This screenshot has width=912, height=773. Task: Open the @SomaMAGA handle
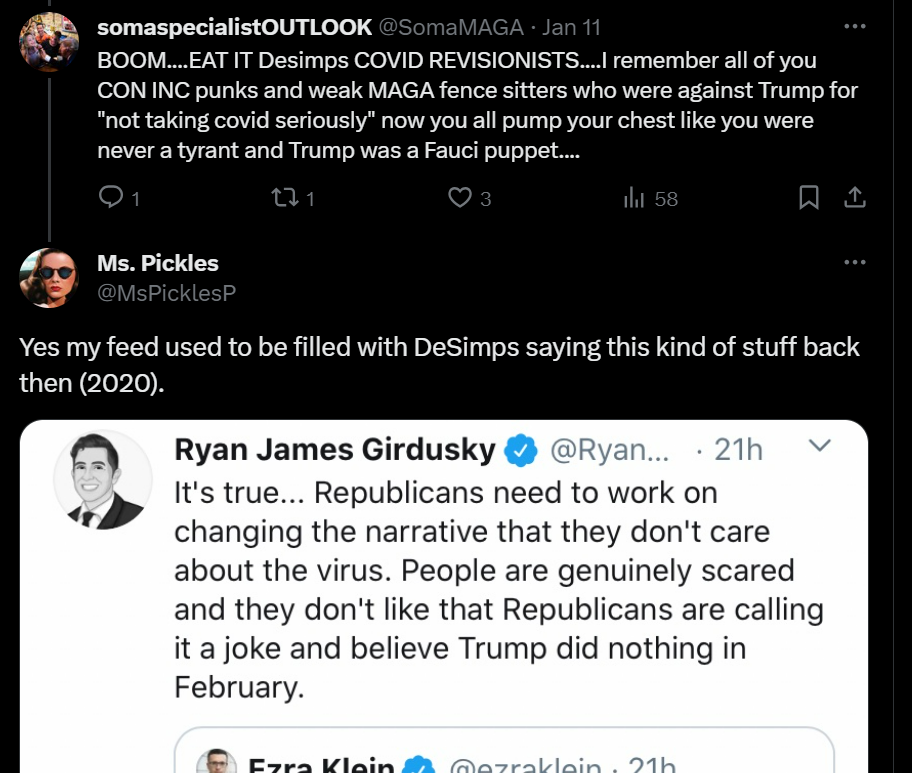pos(451,27)
